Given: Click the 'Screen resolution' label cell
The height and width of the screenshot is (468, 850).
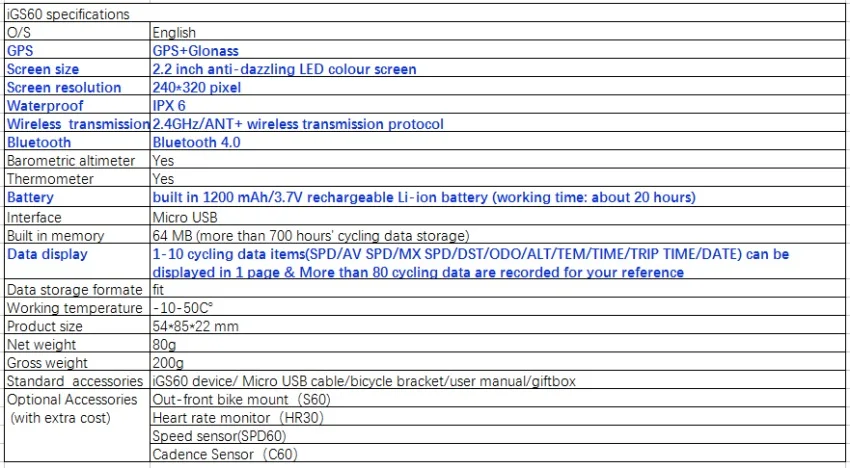Looking at the screenshot, I should (x=78, y=87).
